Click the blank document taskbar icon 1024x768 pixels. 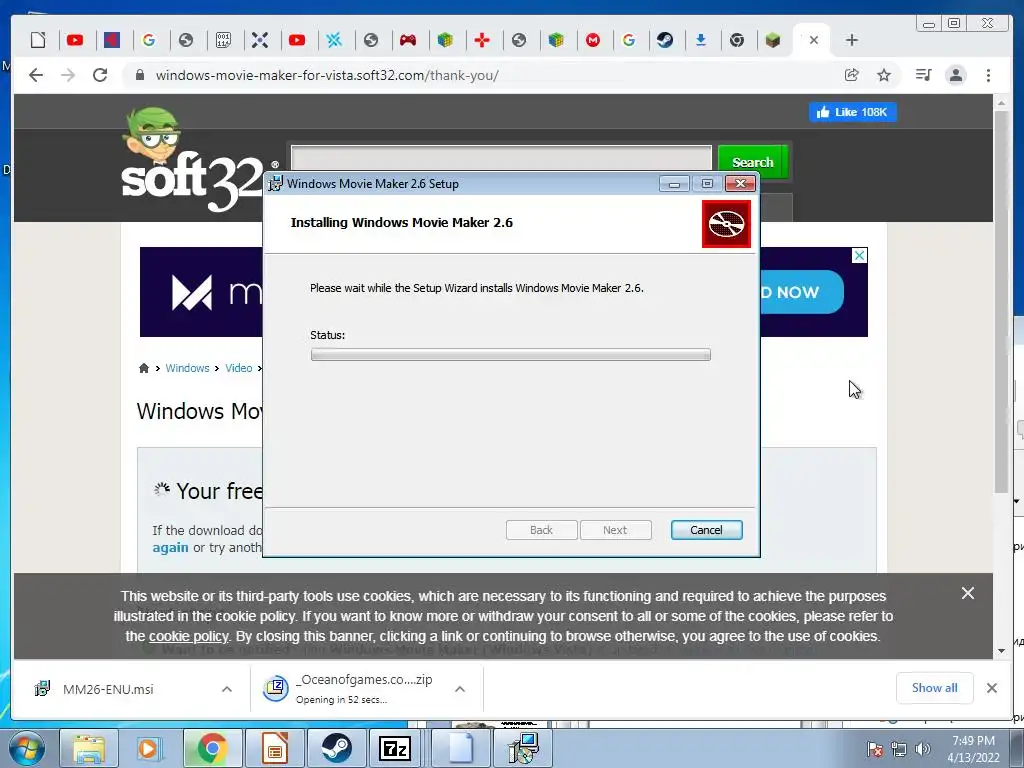coord(460,748)
